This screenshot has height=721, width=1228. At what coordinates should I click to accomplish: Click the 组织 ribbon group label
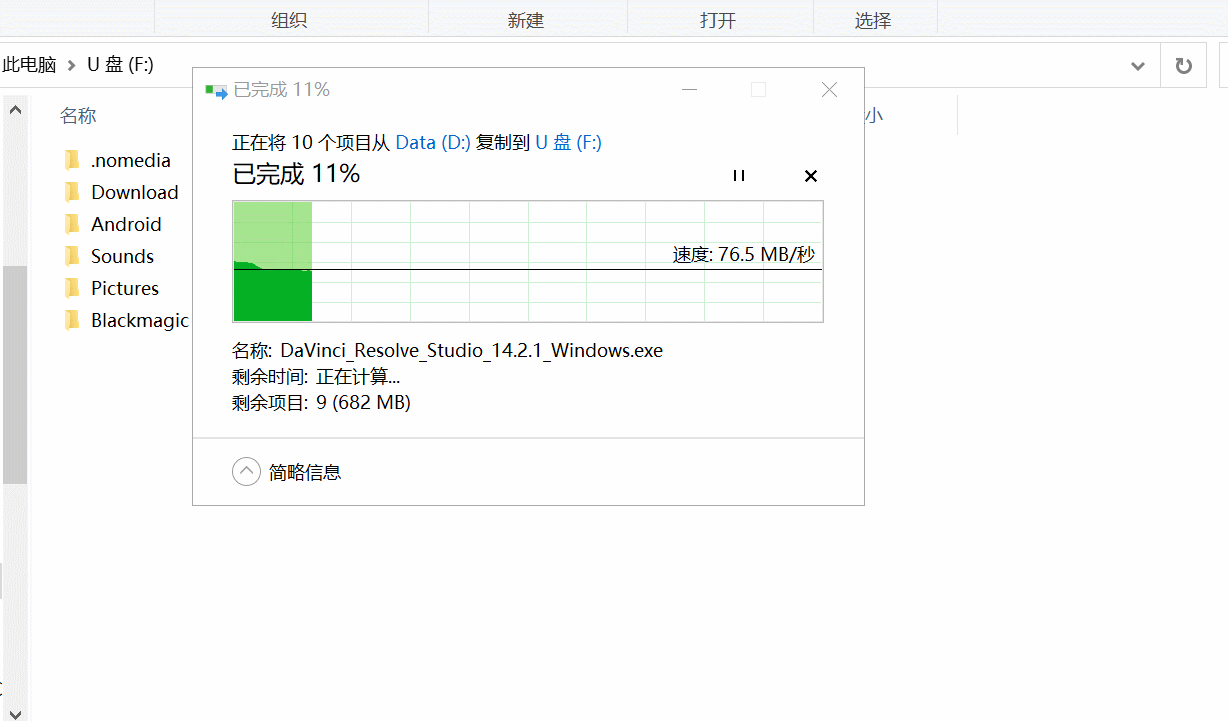pyautogui.click(x=289, y=20)
